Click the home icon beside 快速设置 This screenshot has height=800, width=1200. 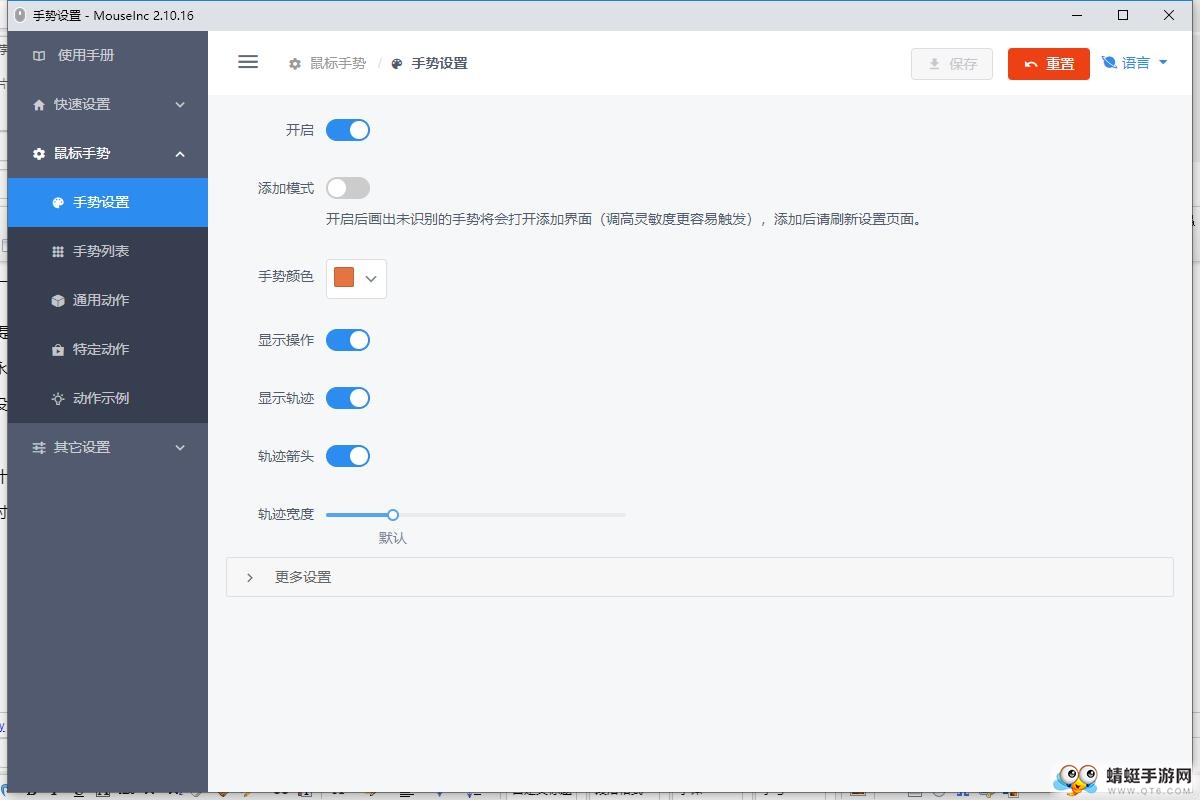pos(39,105)
